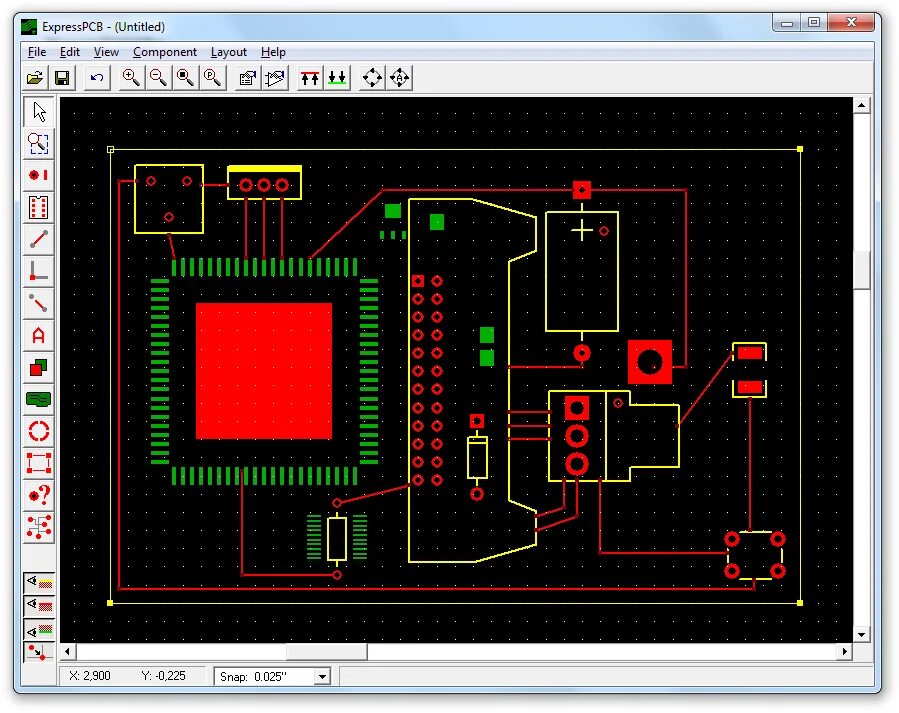Toggle the top layer arrows button
The width and height of the screenshot is (899, 713).
(x=310, y=77)
